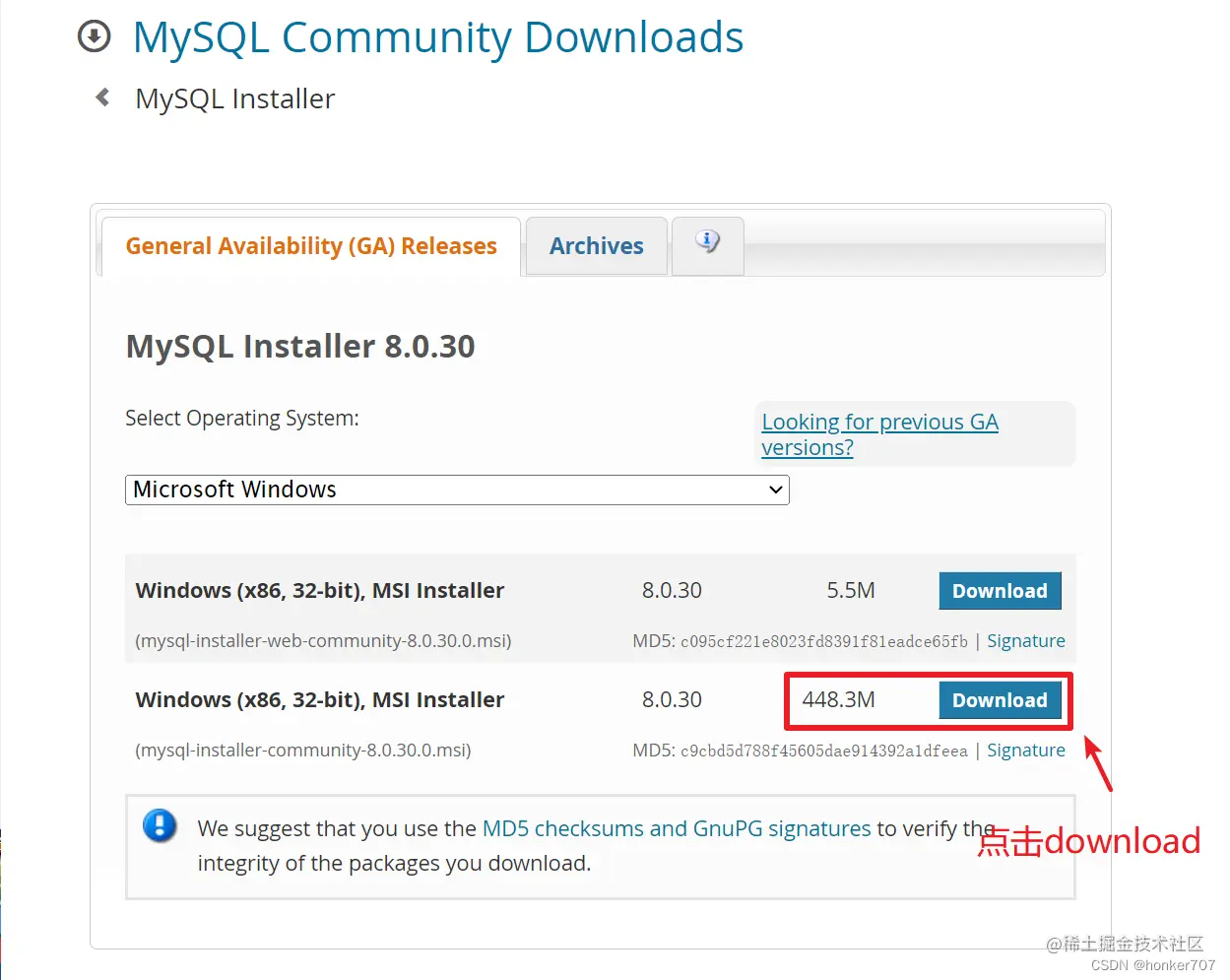
Task: Click MD5 hash c095cf221e8023fd8391f81eadce65fb
Action: (824, 642)
